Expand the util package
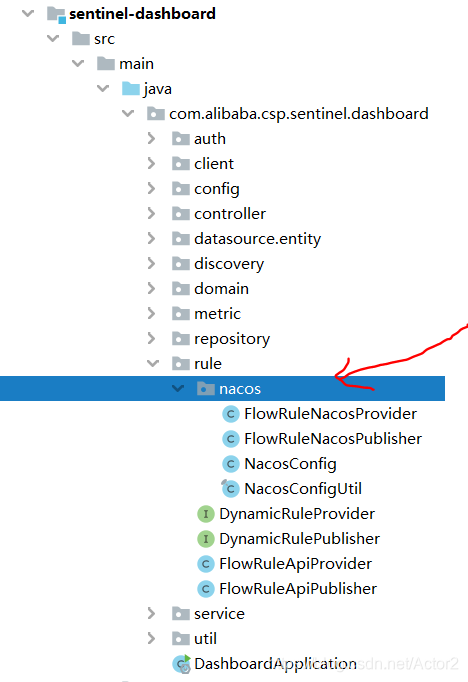This screenshot has height=682, width=468. (151, 639)
